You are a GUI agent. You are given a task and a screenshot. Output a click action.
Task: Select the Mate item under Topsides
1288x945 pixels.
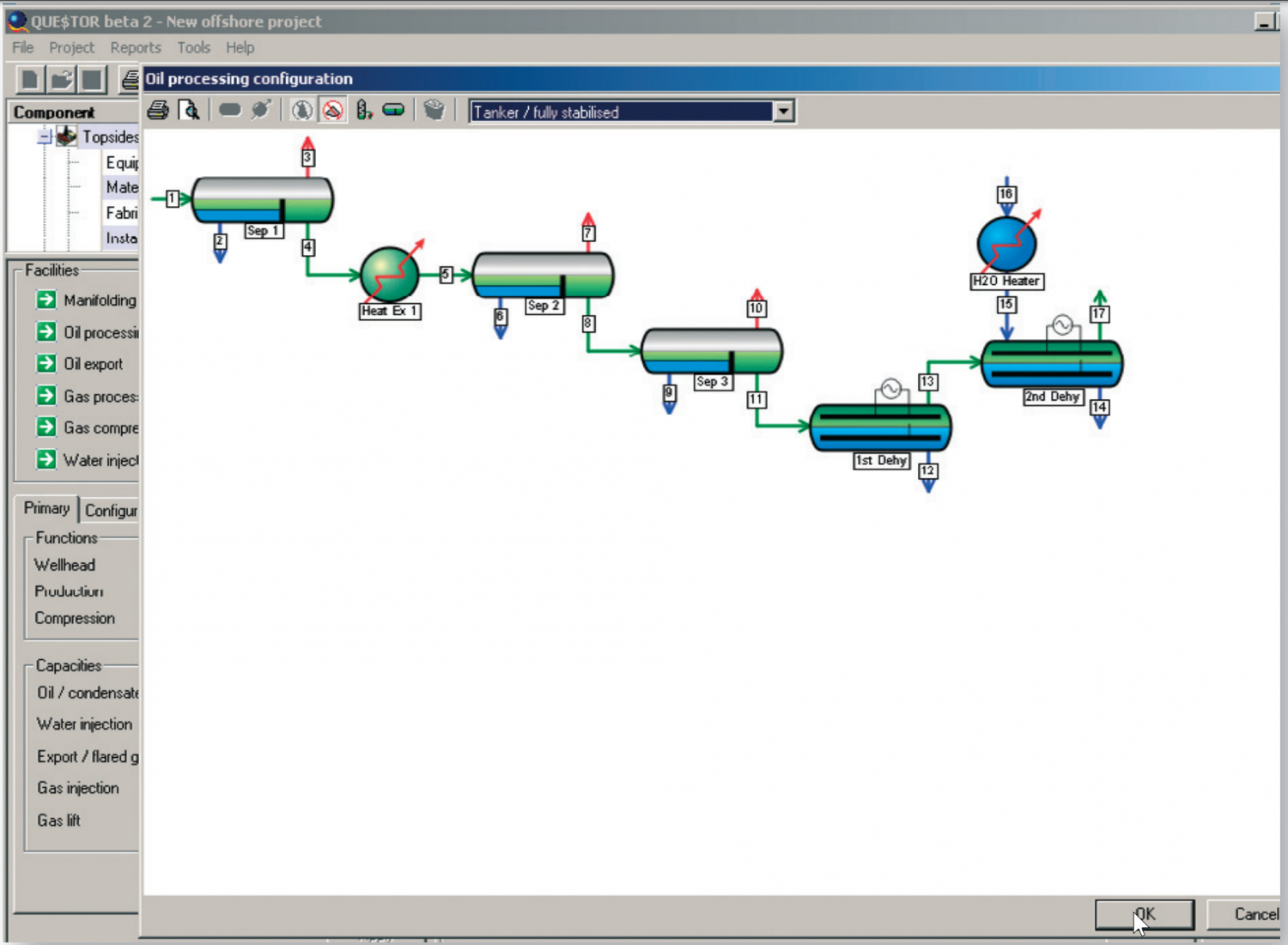(121, 187)
